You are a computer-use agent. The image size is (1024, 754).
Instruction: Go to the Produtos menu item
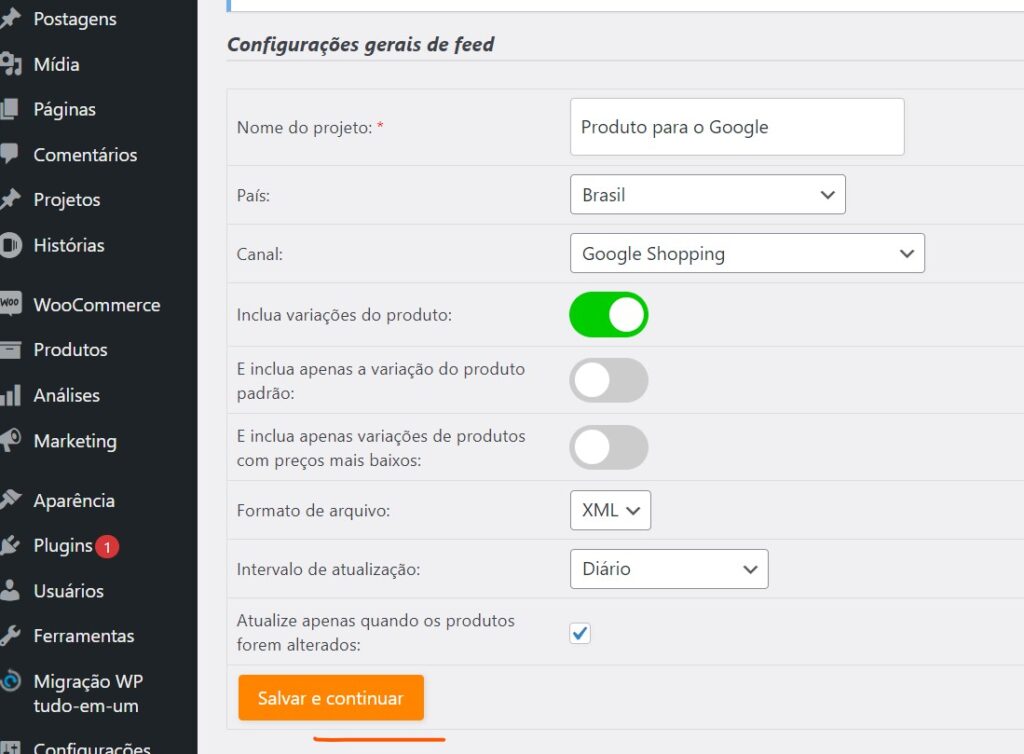point(70,350)
